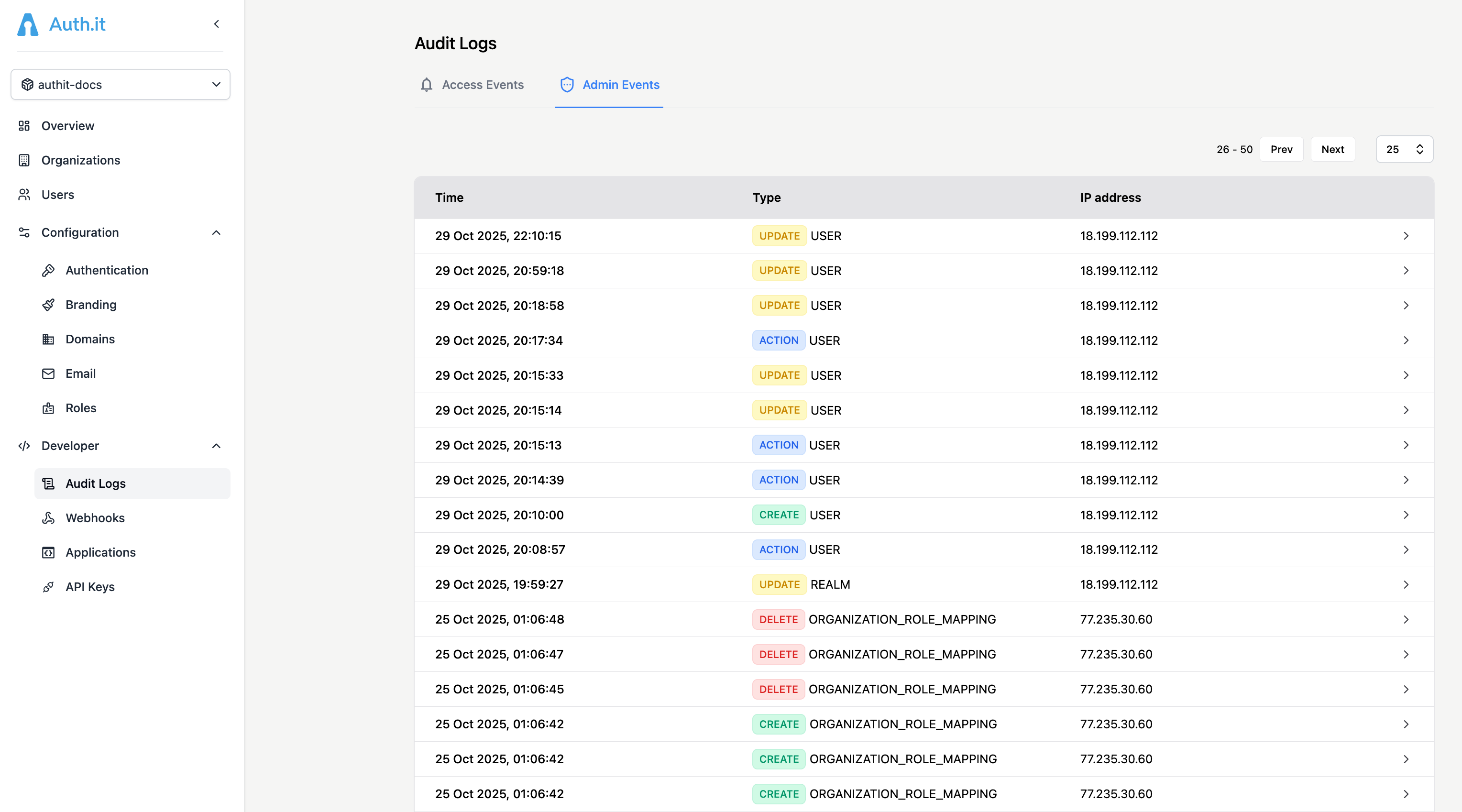Expand the UPDATE REALM event row arrow
Image resolution: width=1462 pixels, height=812 pixels.
coord(1406,584)
